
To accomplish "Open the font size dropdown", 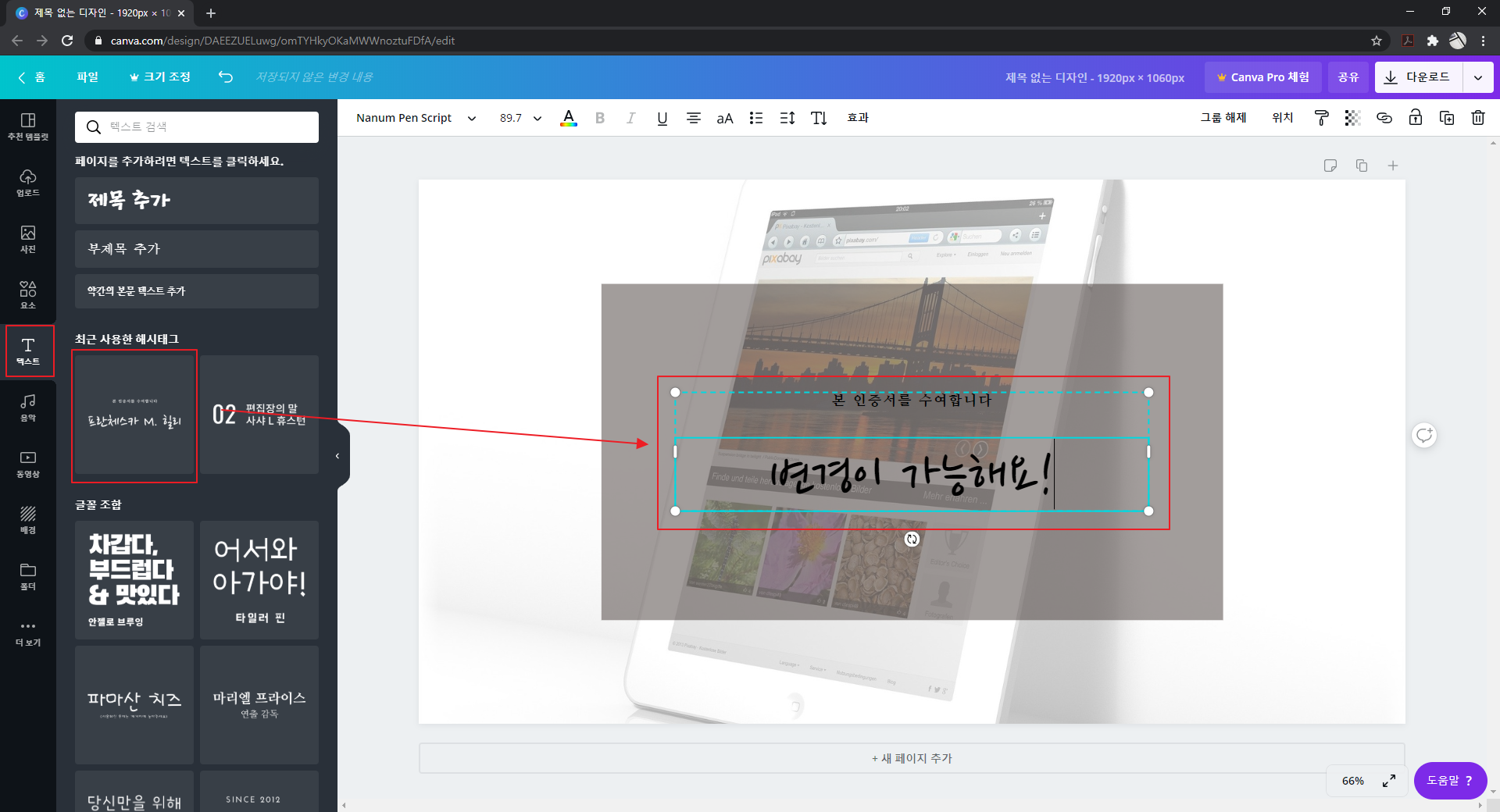I will click(520, 118).
